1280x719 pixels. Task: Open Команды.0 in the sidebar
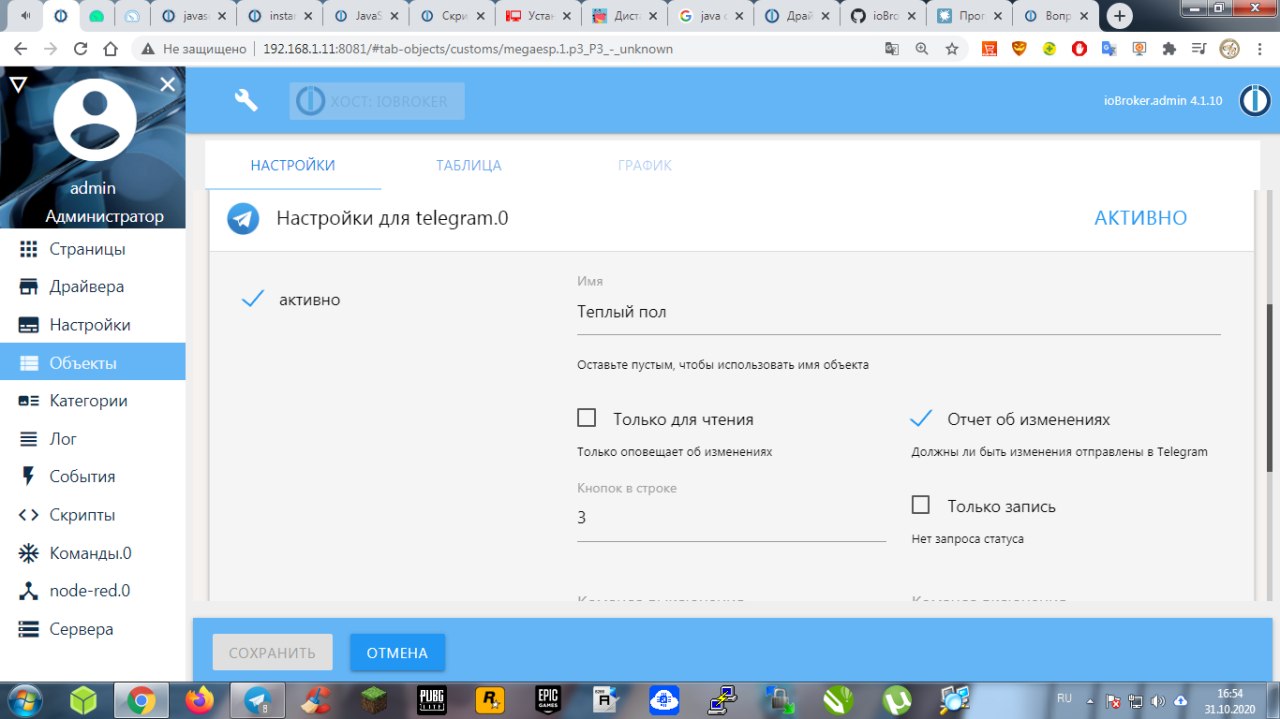[93, 553]
